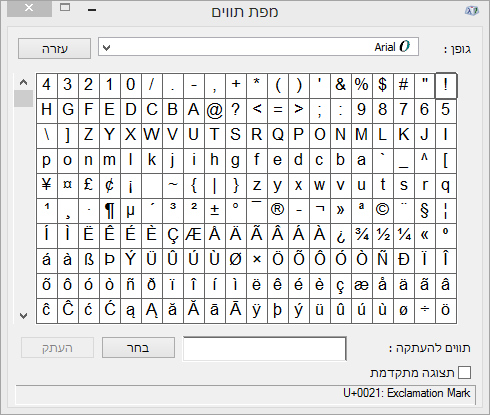Select the Ą capital ogonek character

tap(152, 311)
